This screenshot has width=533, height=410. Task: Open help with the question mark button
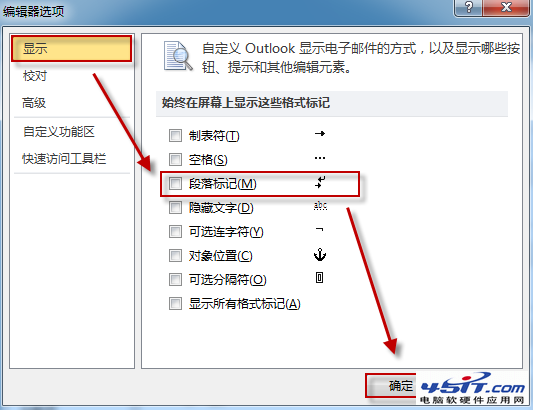click(468, 7)
